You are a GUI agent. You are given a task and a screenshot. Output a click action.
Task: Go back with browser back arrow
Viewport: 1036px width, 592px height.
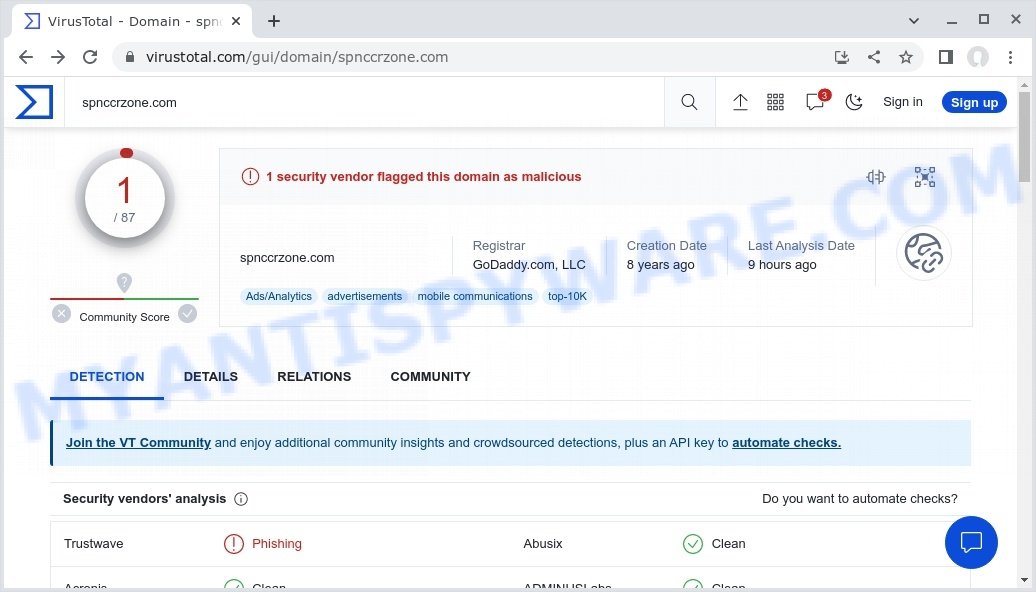(x=26, y=57)
